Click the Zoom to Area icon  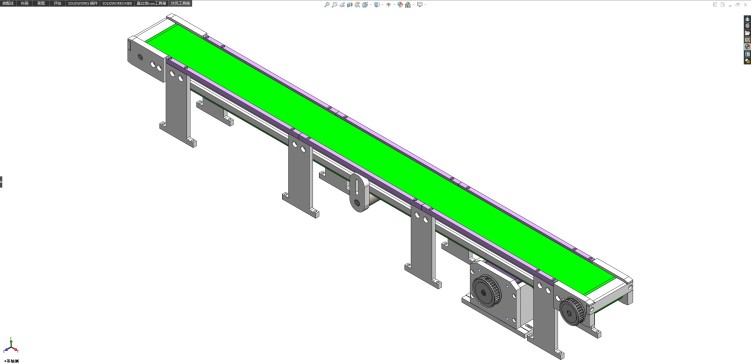(x=335, y=5)
